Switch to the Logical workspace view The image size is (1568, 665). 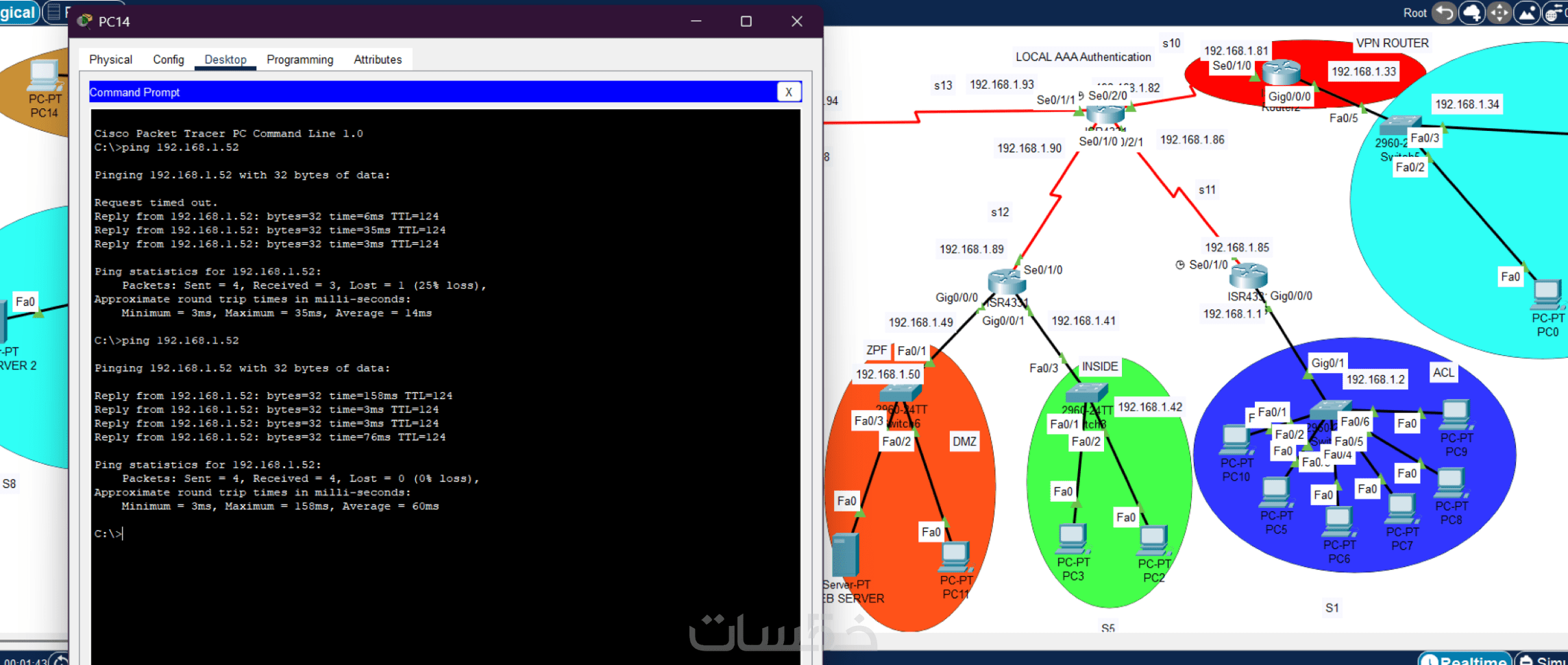point(19,12)
